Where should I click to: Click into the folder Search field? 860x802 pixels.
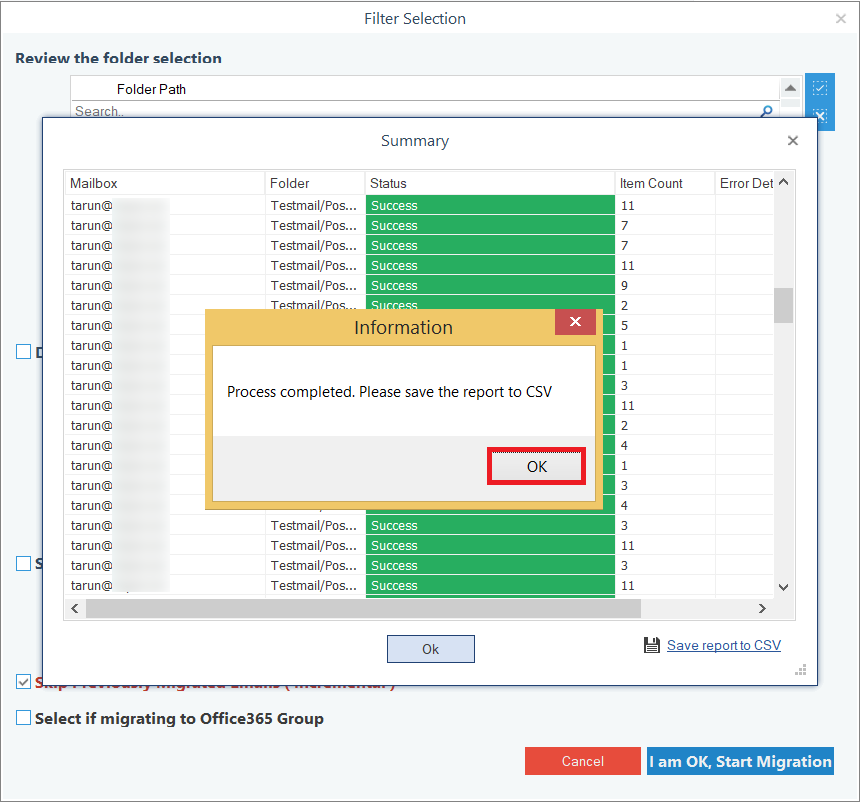(417, 111)
